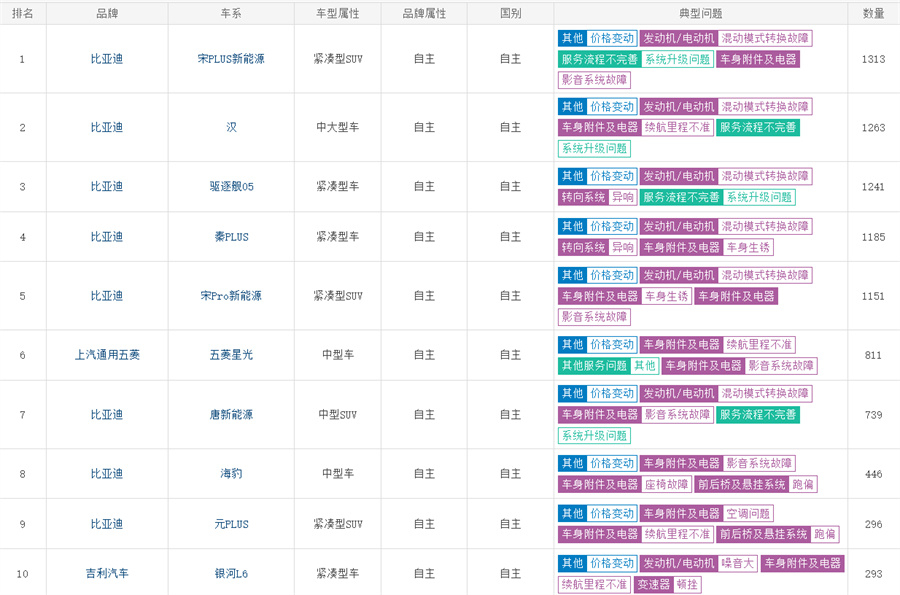
Task: Click the 典型问题 column header
Action: [700, 13]
